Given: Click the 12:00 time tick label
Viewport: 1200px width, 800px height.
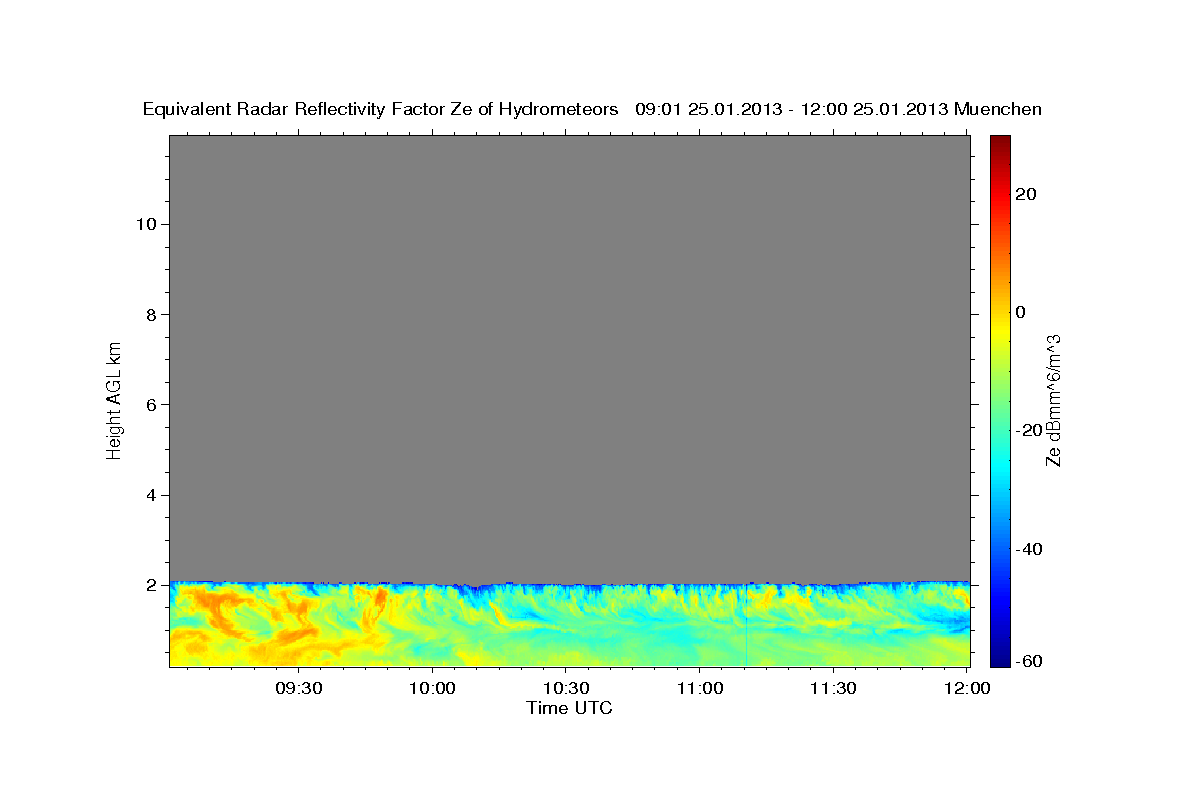Looking at the screenshot, I should (x=966, y=688).
